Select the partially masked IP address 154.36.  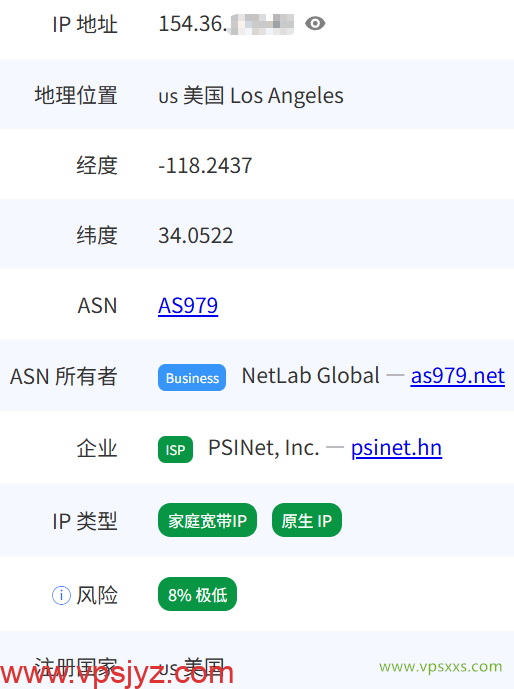pos(226,24)
